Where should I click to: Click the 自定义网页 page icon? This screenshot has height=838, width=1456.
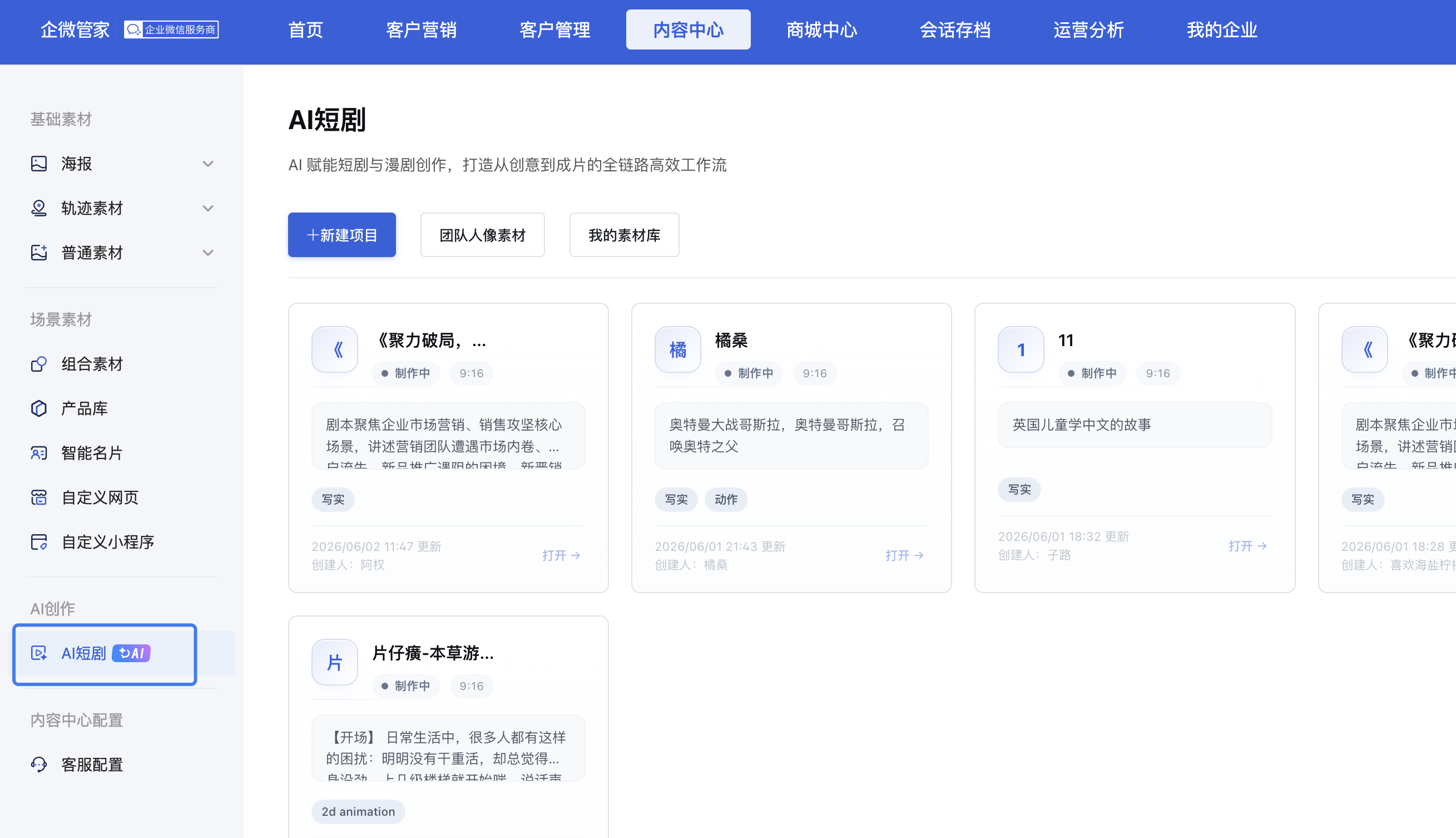(38, 497)
